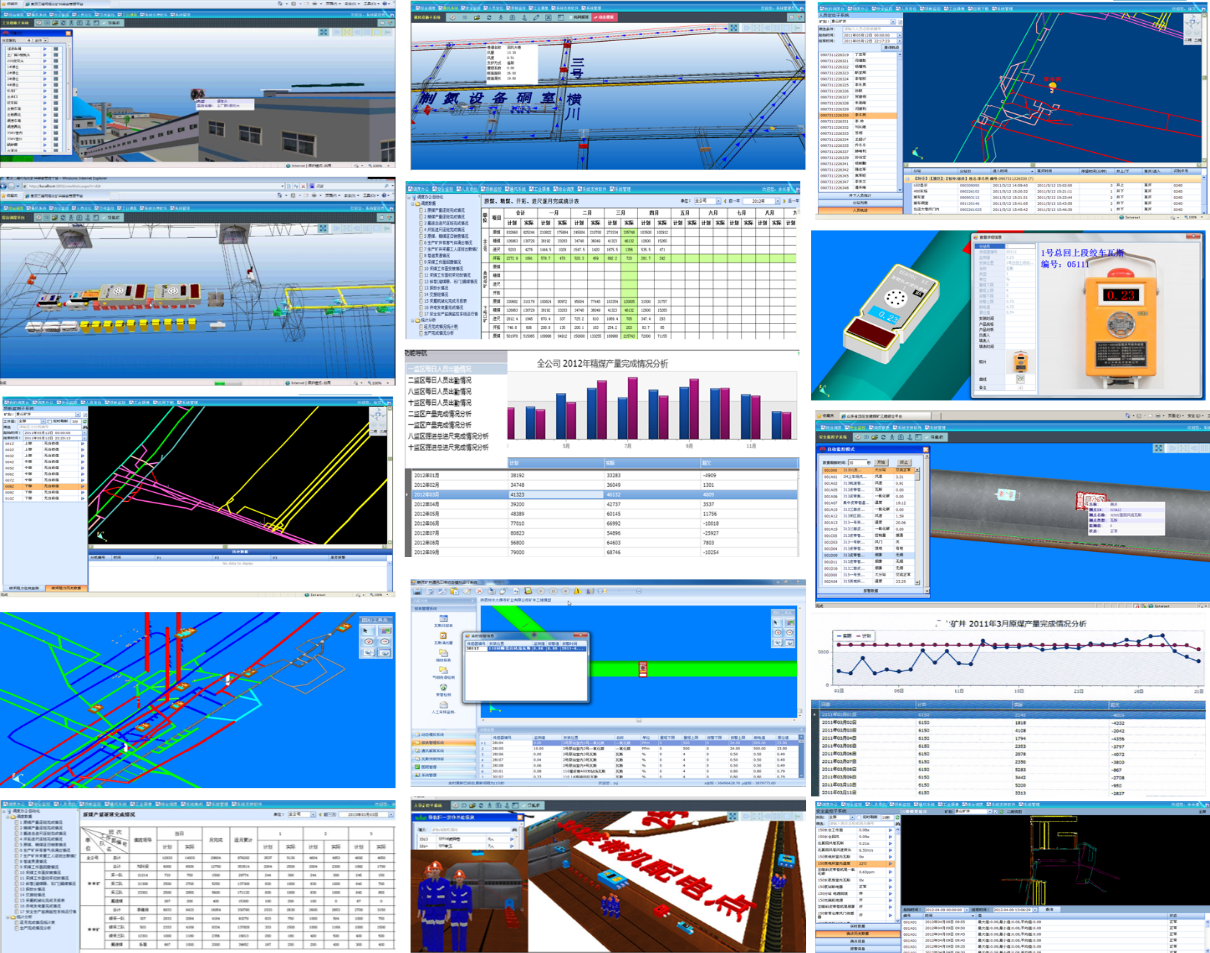1210x953 pixels.
Task: Click the orange person marker on mine map
Action: [1051, 86]
